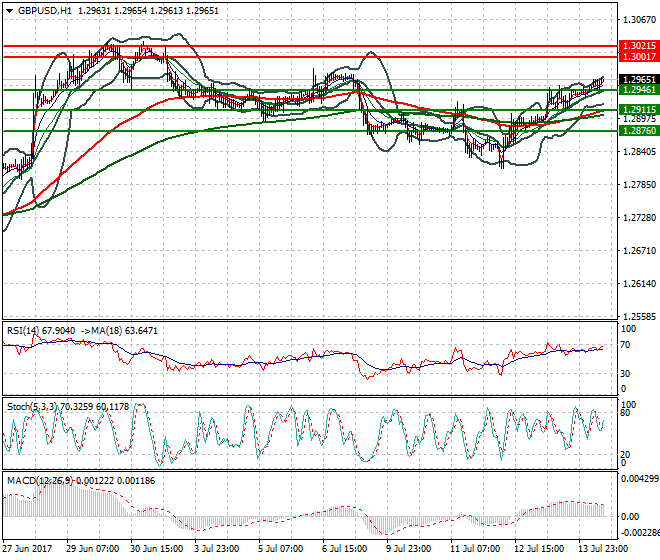Click the chart menu triangle beside GBPUSD,H1
This screenshot has height=560, width=660.
pos(9,11)
